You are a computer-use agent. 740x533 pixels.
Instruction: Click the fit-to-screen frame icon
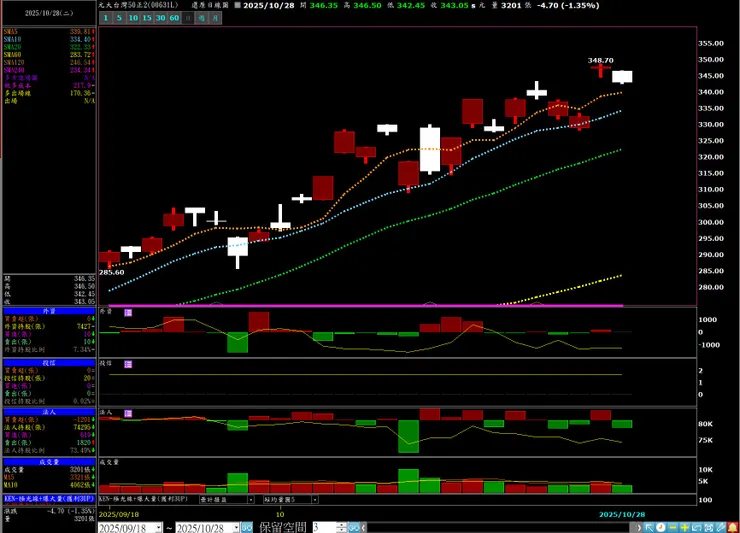tap(708, 527)
